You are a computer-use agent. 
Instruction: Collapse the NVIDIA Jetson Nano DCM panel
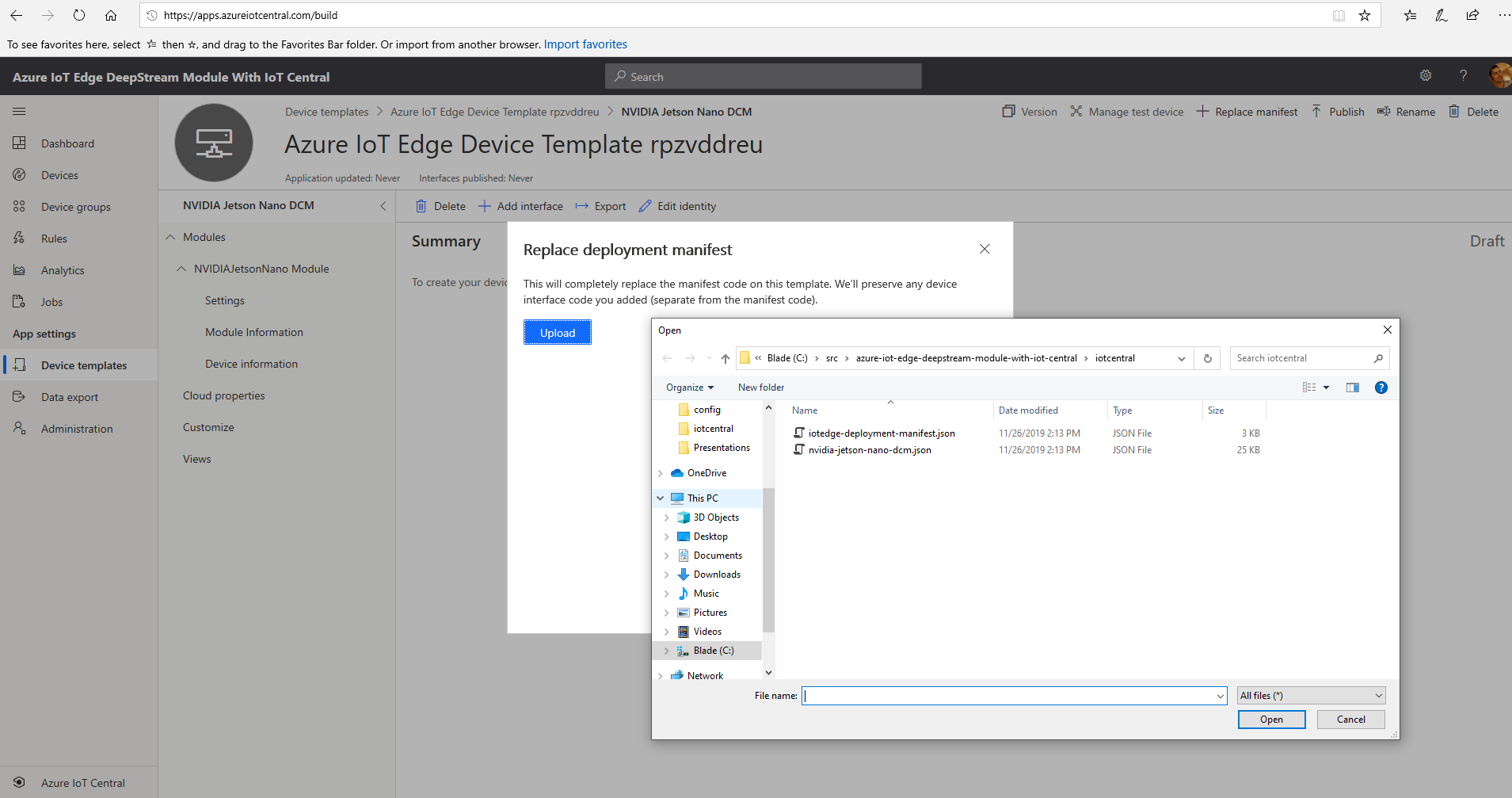pos(383,206)
